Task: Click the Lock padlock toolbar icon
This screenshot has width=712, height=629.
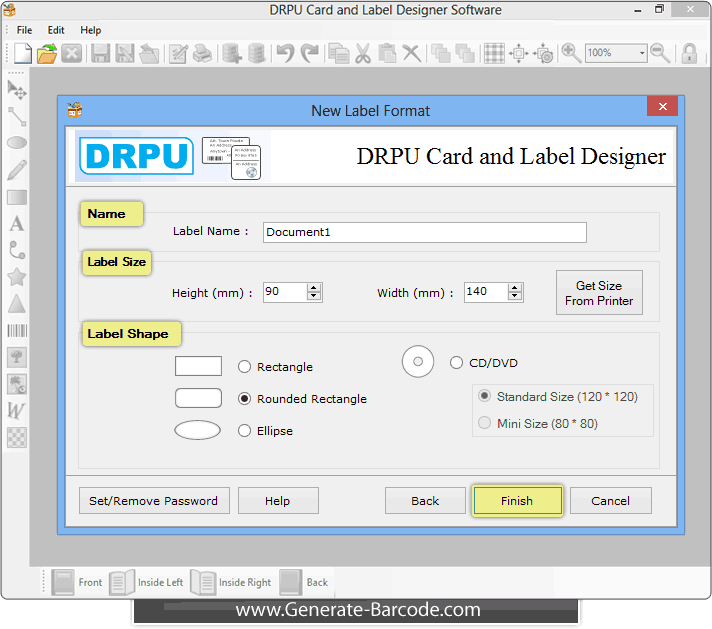Action: (x=689, y=53)
